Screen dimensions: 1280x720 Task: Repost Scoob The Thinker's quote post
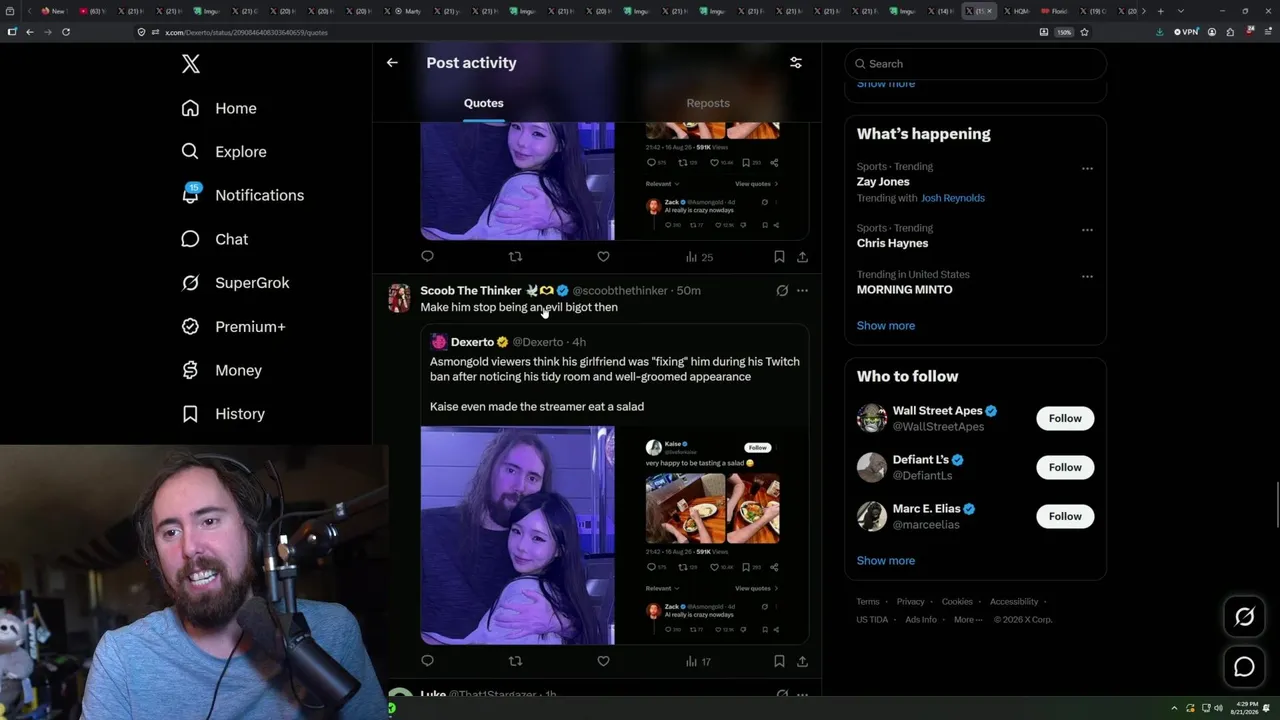[515, 661]
